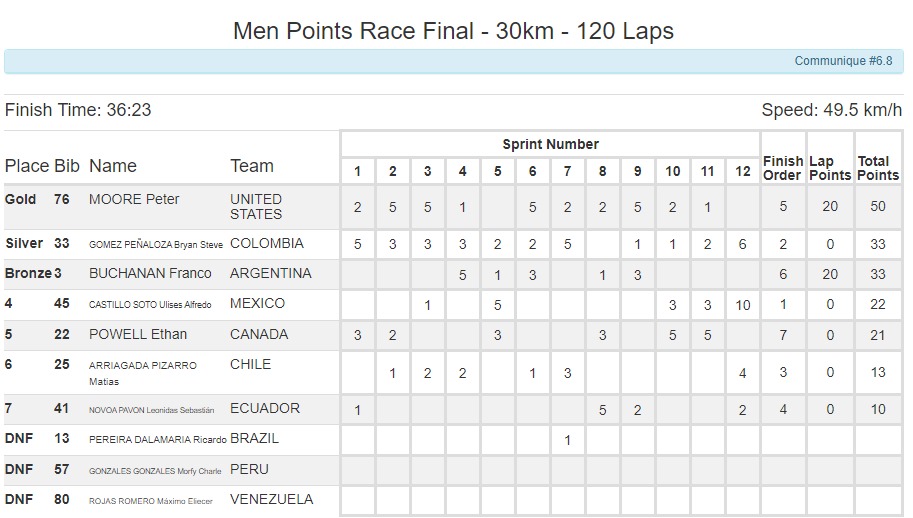The image size is (913, 518).
Task: Click sprint number 12 column header
Action: (742, 171)
